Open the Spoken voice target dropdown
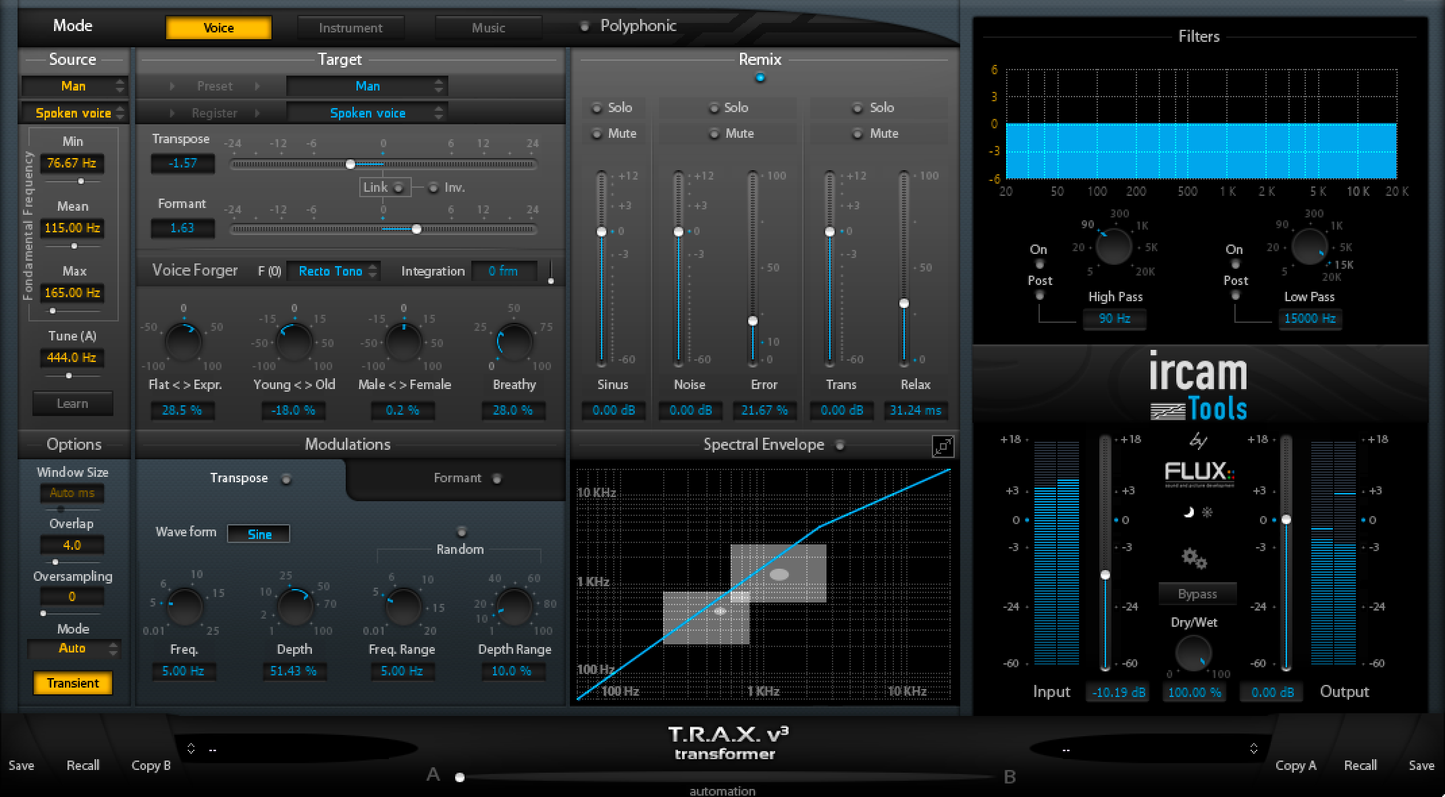The image size is (1445, 797). pyautogui.click(x=366, y=112)
